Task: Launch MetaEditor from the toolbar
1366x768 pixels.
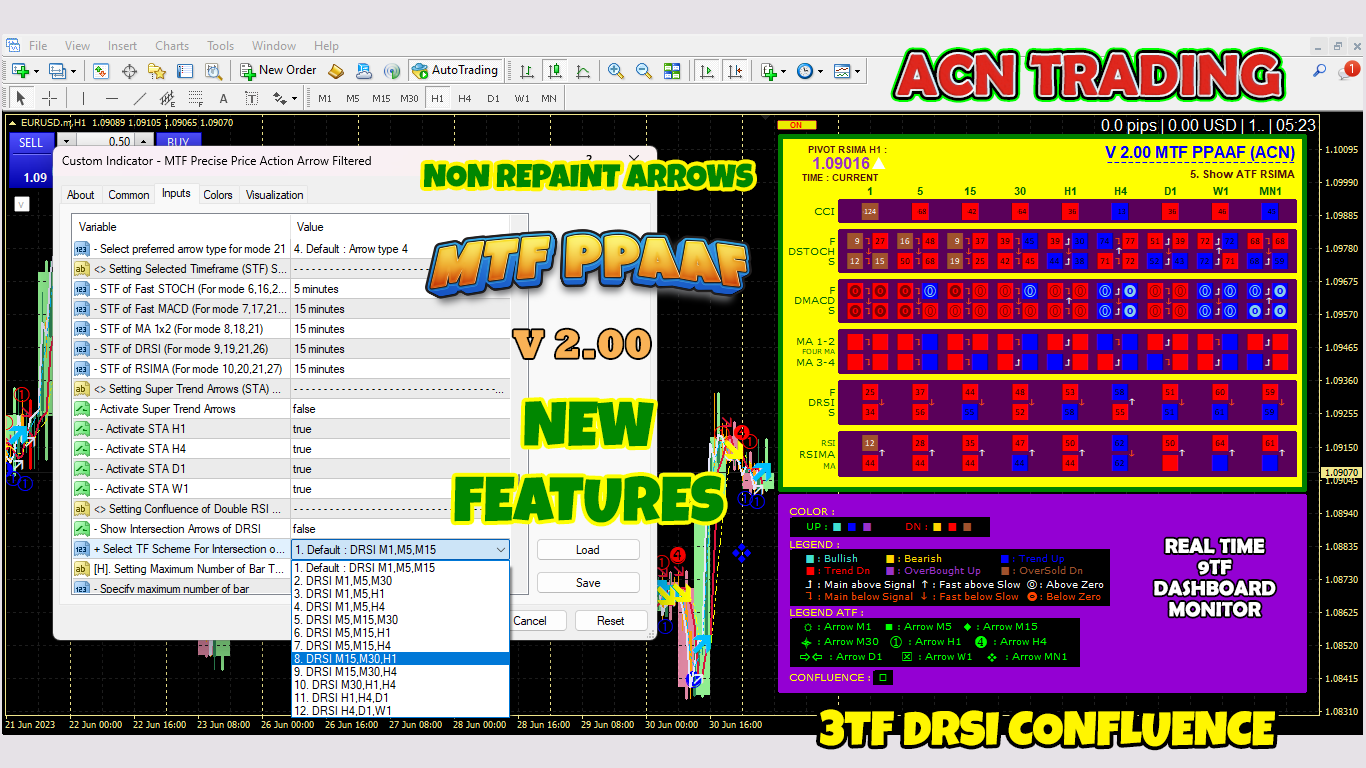Action: pos(336,71)
